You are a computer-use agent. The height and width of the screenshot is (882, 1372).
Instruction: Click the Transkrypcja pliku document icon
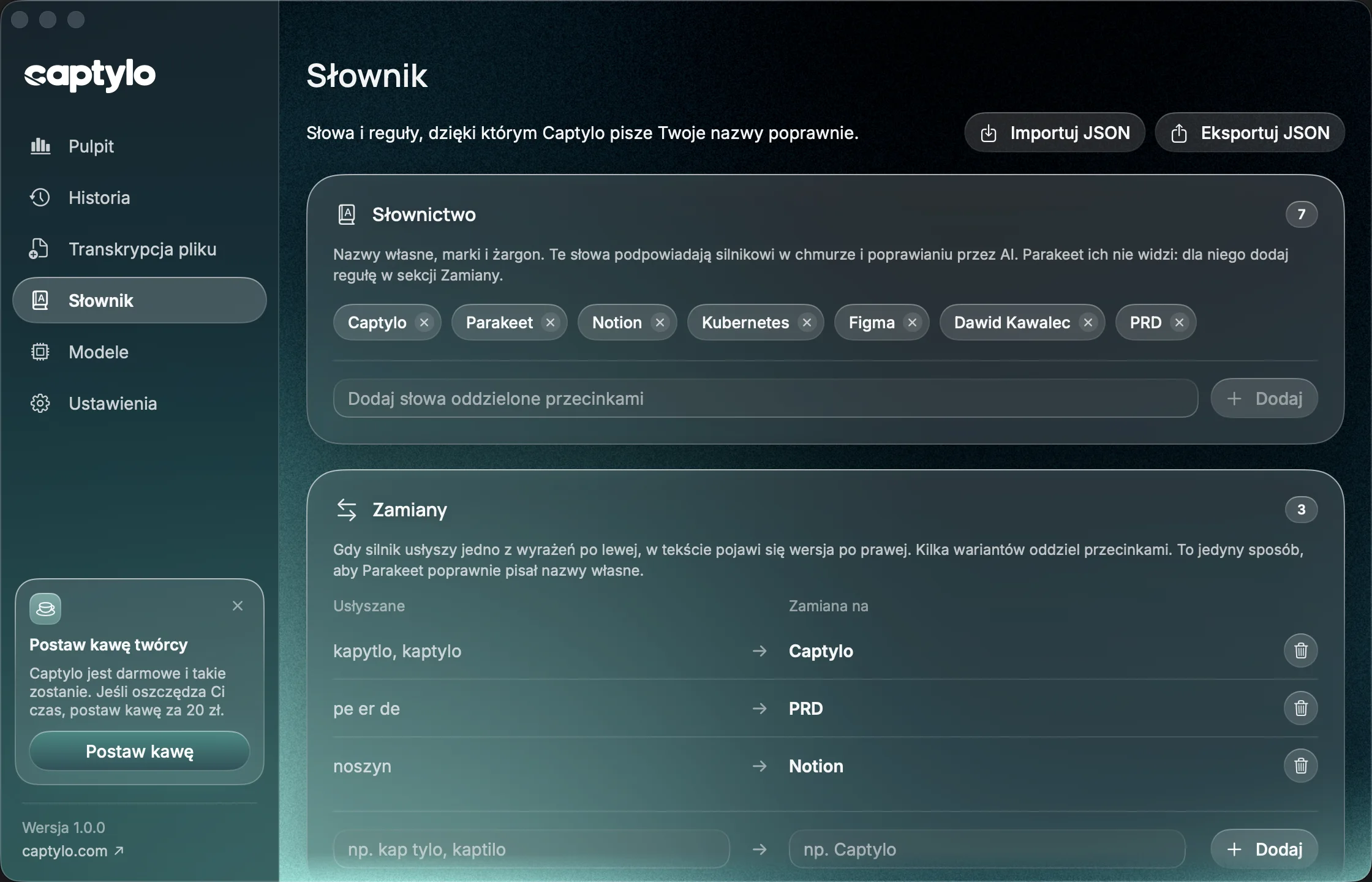click(x=39, y=249)
